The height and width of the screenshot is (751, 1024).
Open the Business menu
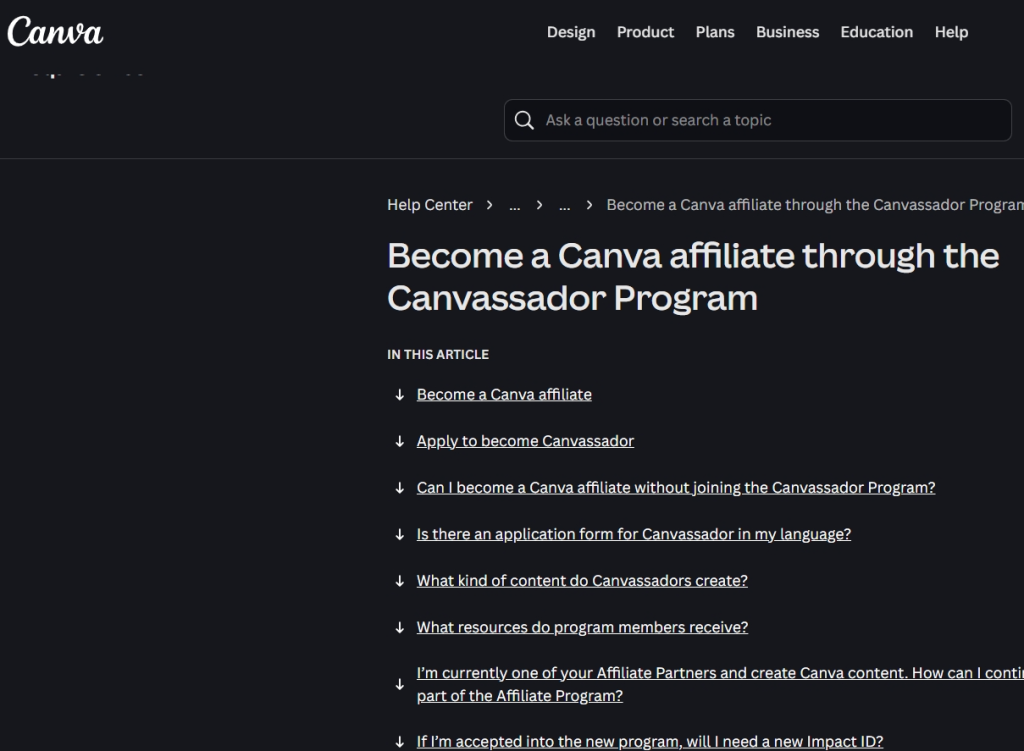[788, 32]
